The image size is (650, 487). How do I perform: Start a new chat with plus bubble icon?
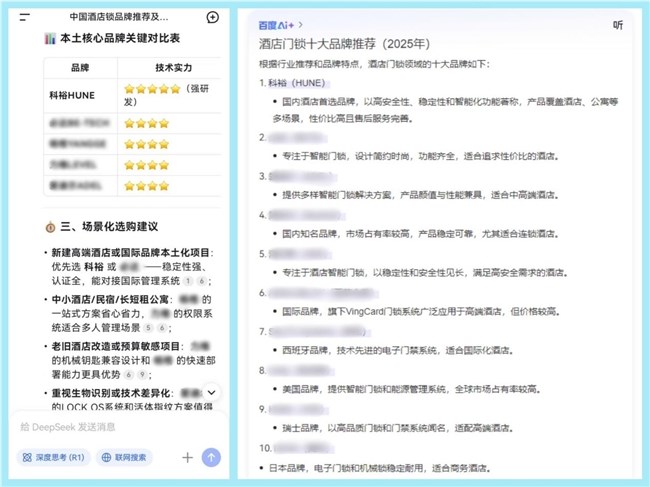[212, 17]
